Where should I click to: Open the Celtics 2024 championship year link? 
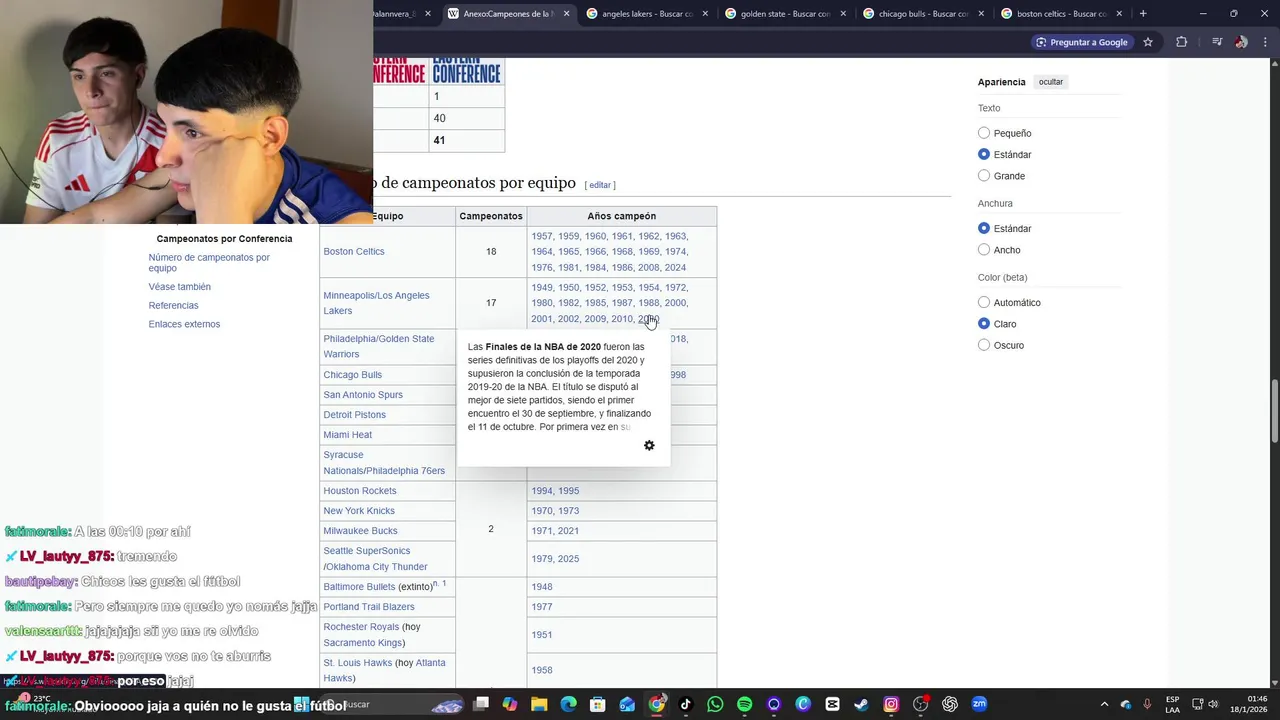coord(675,268)
